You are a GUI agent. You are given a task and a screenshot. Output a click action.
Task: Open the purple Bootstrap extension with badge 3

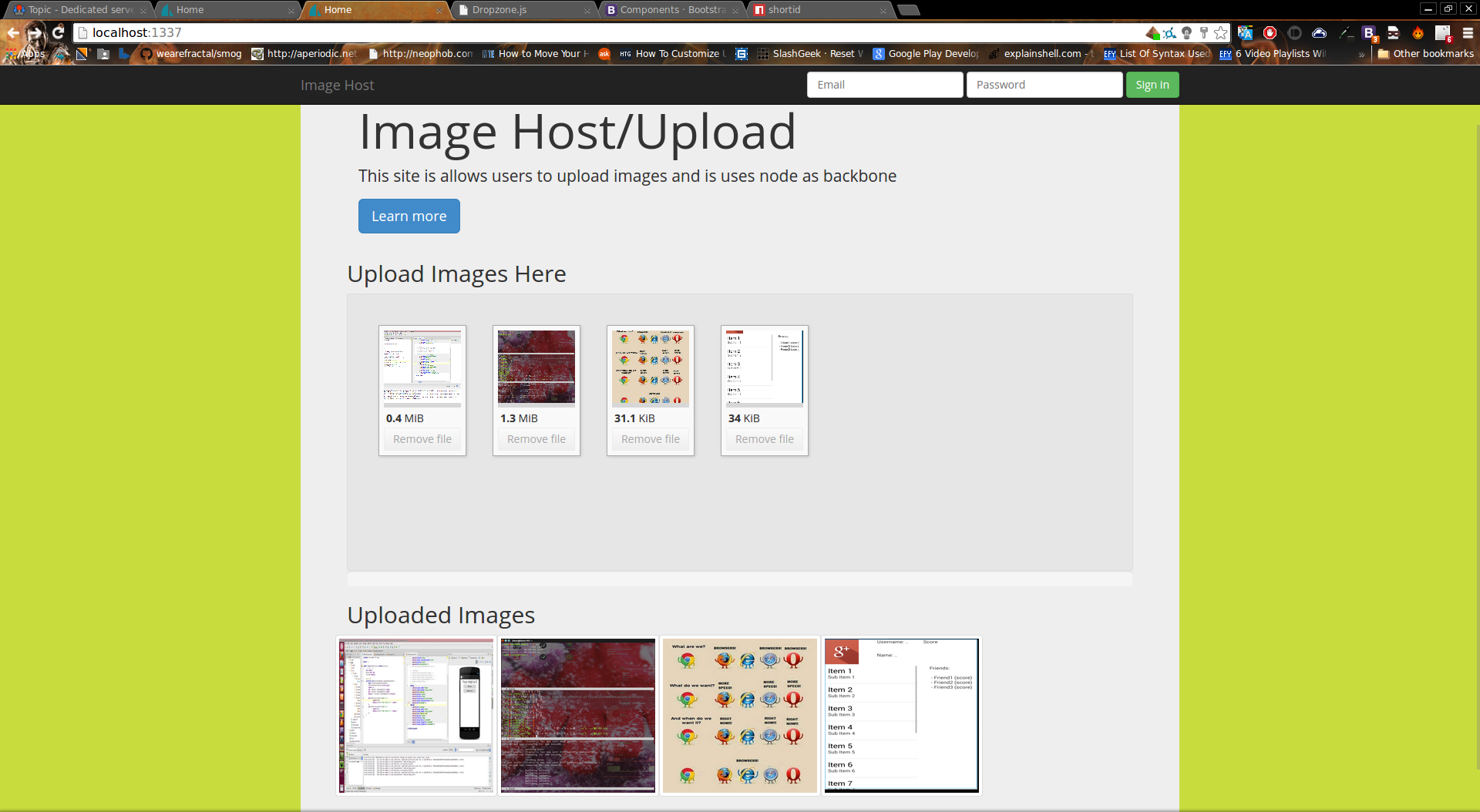[x=1369, y=33]
